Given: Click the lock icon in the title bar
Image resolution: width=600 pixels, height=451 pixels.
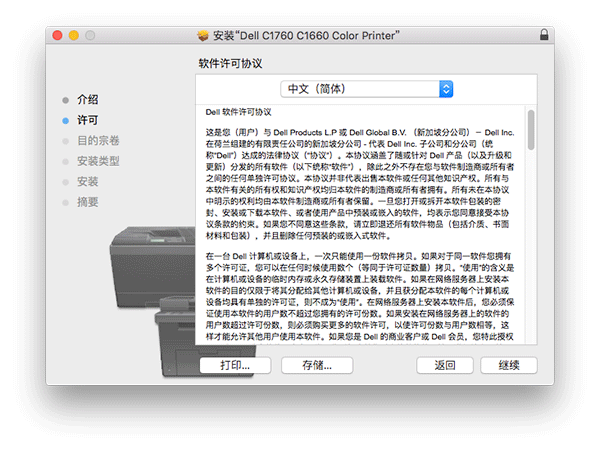Looking at the screenshot, I should pyautogui.click(x=544, y=35).
